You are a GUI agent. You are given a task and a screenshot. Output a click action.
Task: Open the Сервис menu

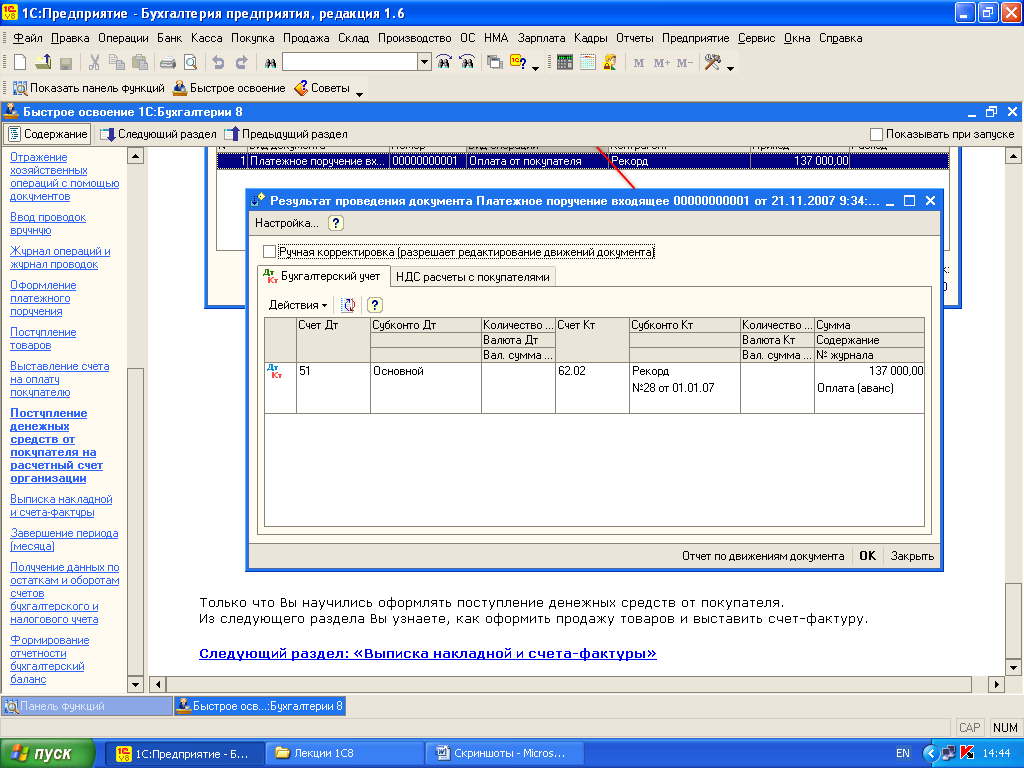756,38
